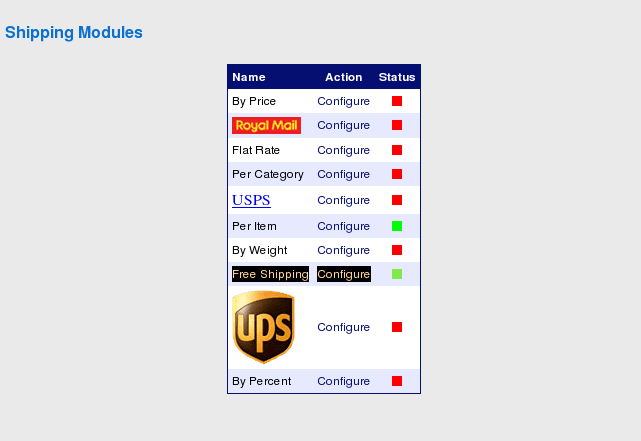Click the Free Shipping highlighted row name
Viewport: 641px width, 441px height.
pyautogui.click(x=270, y=274)
